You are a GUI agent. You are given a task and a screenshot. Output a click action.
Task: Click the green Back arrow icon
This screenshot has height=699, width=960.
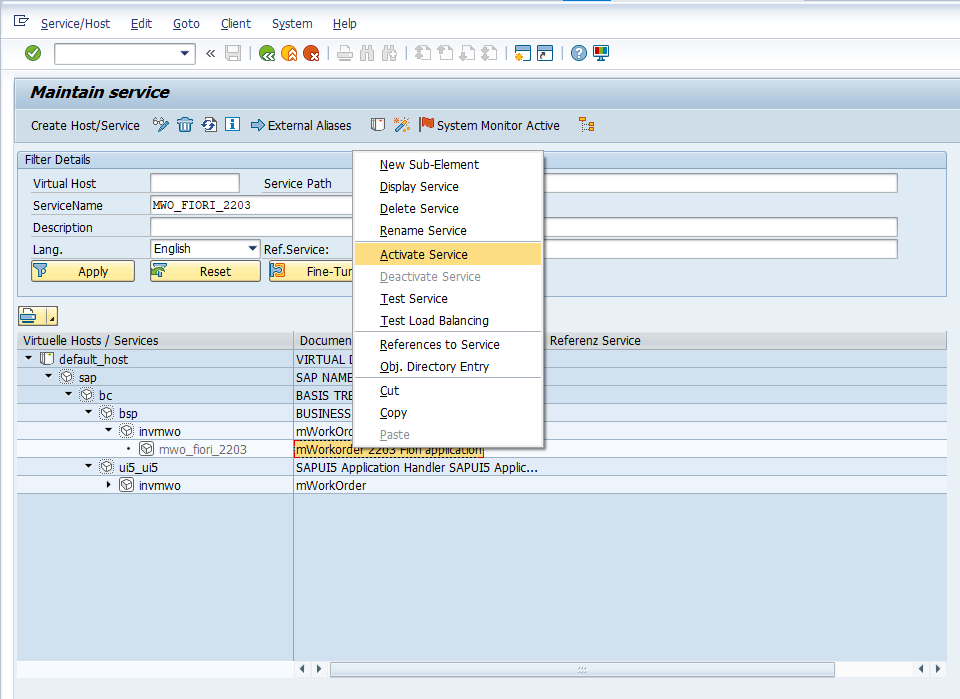tap(267, 54)
